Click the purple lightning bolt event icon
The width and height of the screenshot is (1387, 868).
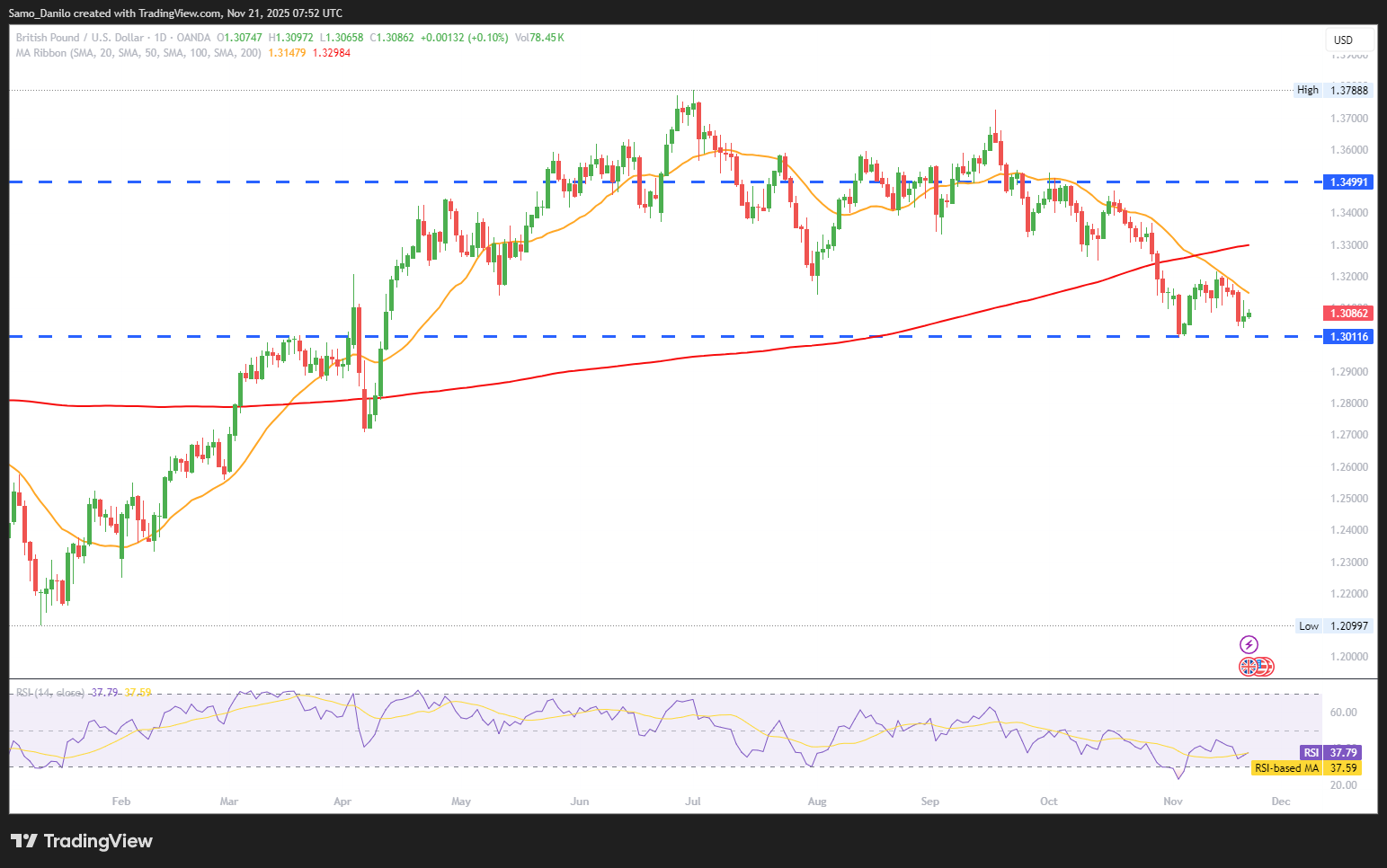tap(1249, 644)
